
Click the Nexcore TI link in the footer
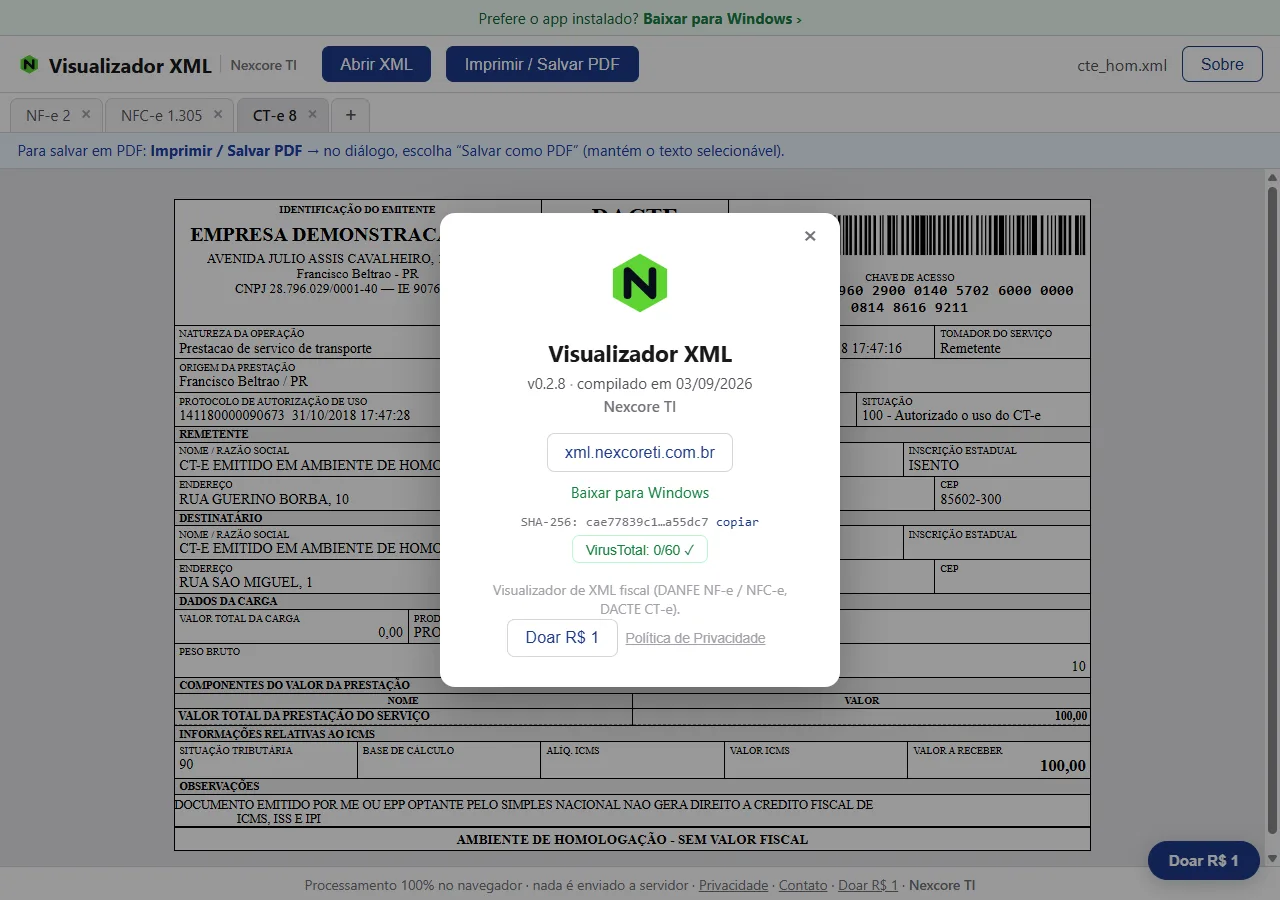tap(942, 885)
